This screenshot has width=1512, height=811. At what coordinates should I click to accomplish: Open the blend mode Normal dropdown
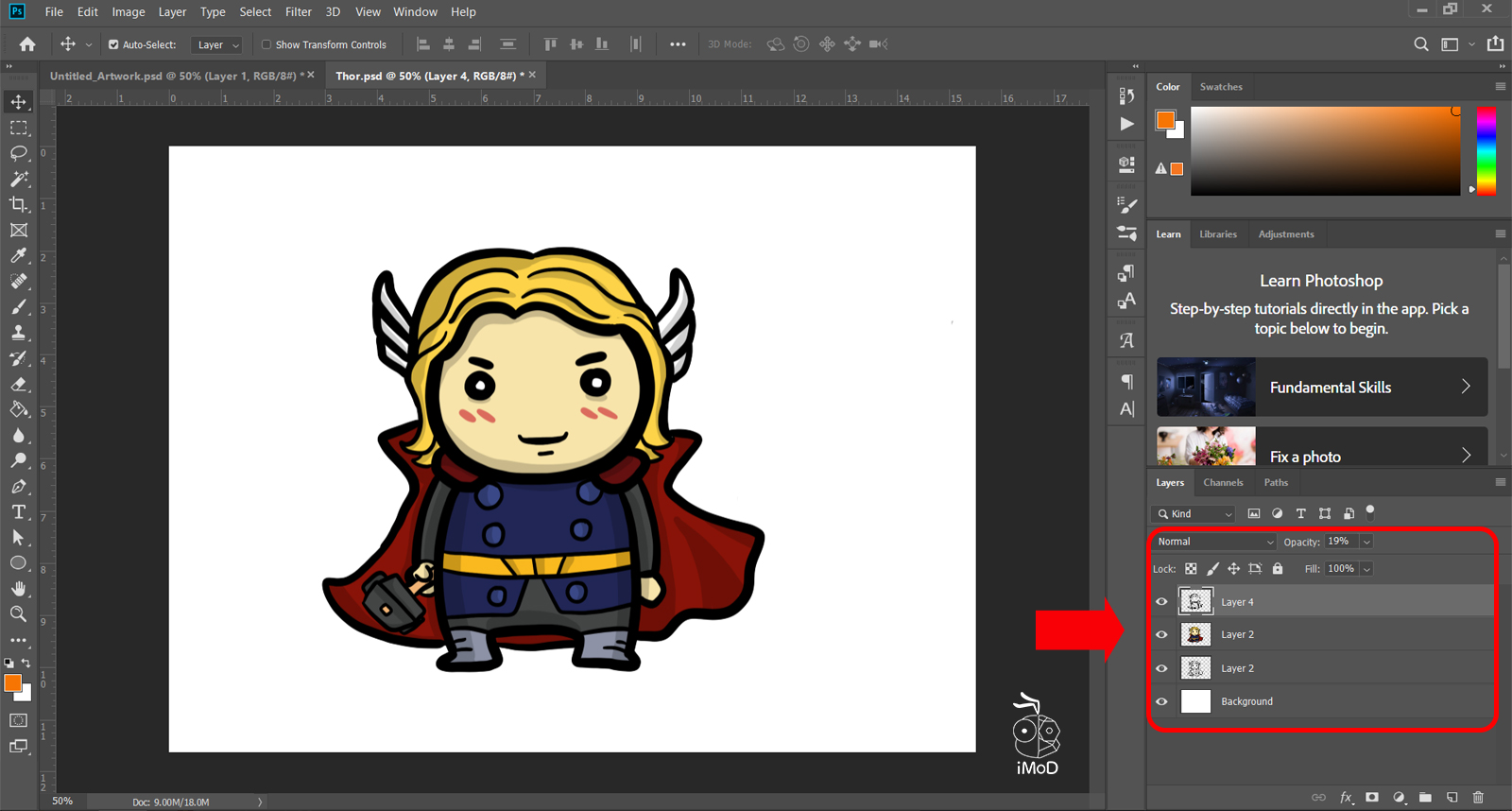tap(1215, 542)
